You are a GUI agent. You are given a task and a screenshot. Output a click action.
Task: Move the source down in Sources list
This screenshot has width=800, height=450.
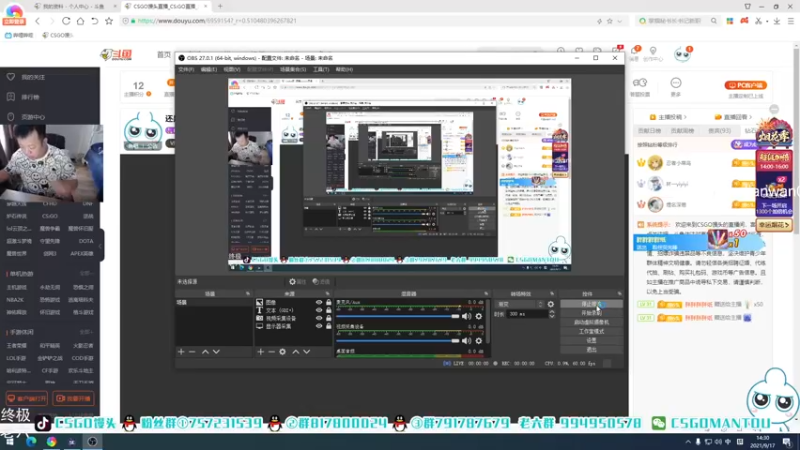tap(307, 352)
